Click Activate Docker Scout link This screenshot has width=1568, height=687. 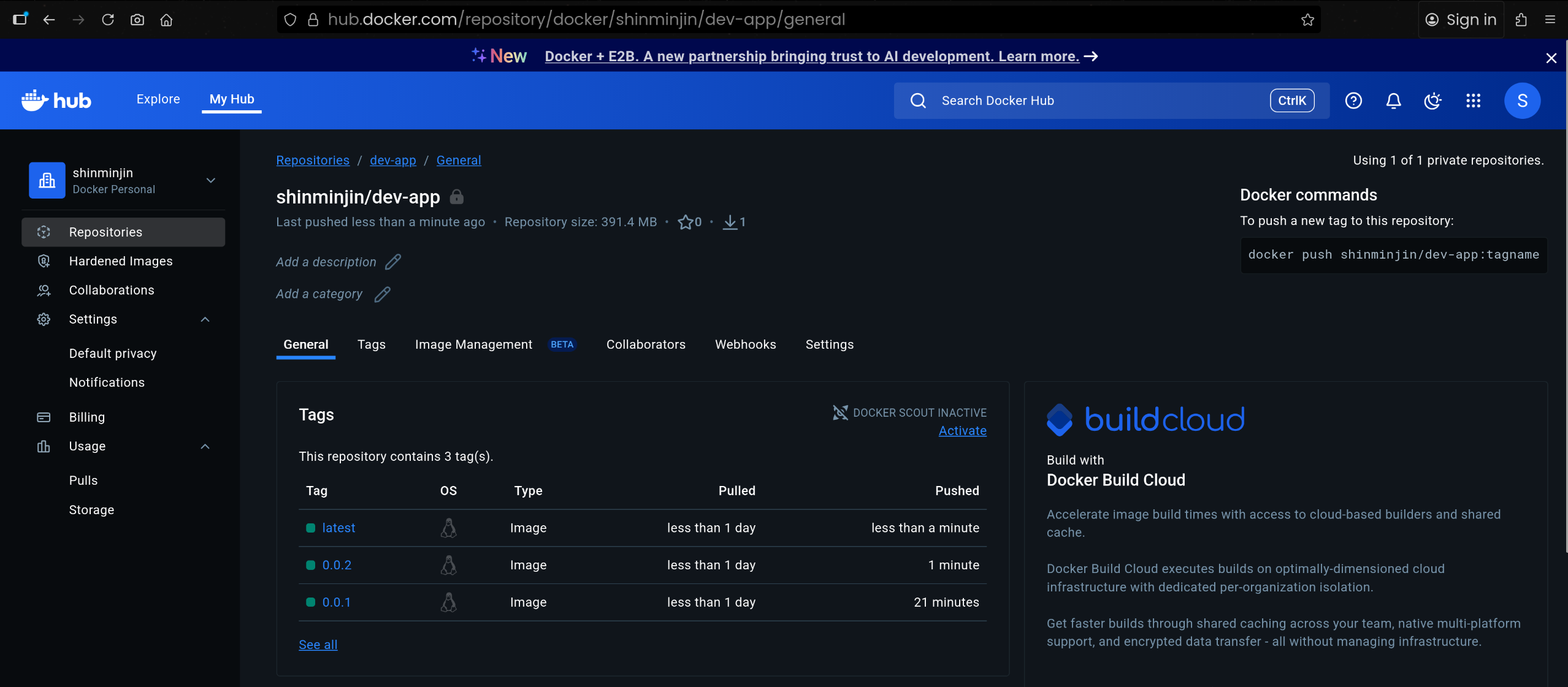pos(962,431)
